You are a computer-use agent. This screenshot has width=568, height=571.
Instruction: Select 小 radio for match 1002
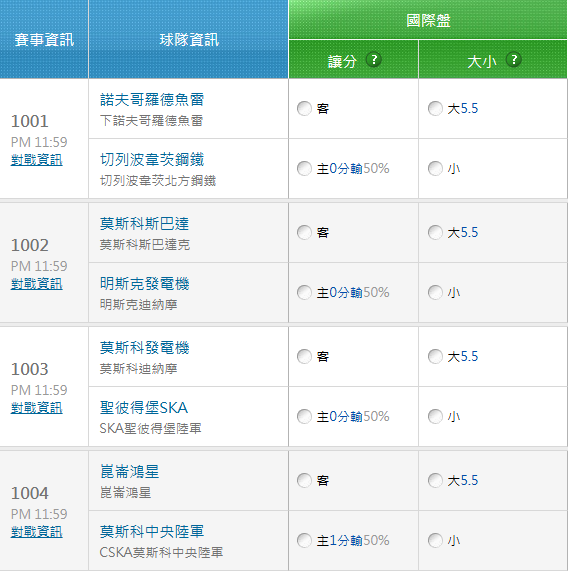435,292
